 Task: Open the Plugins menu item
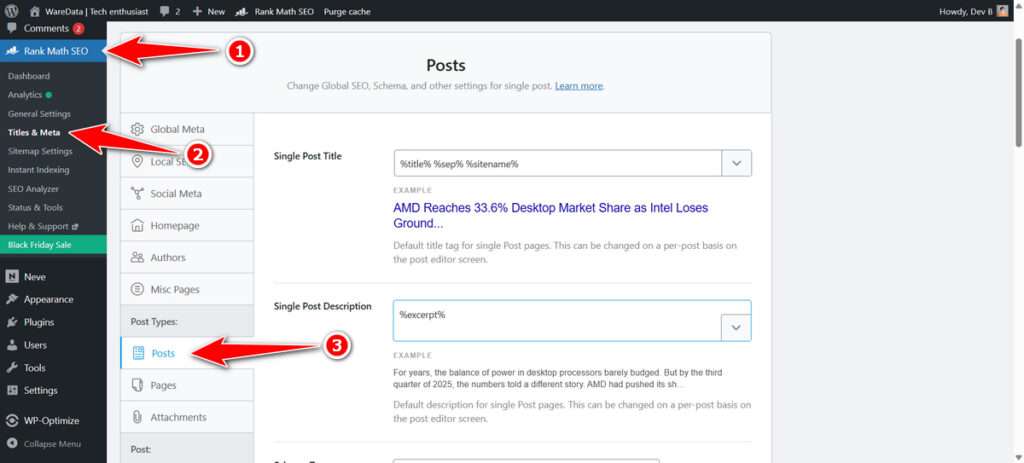(x=53, y=322)
